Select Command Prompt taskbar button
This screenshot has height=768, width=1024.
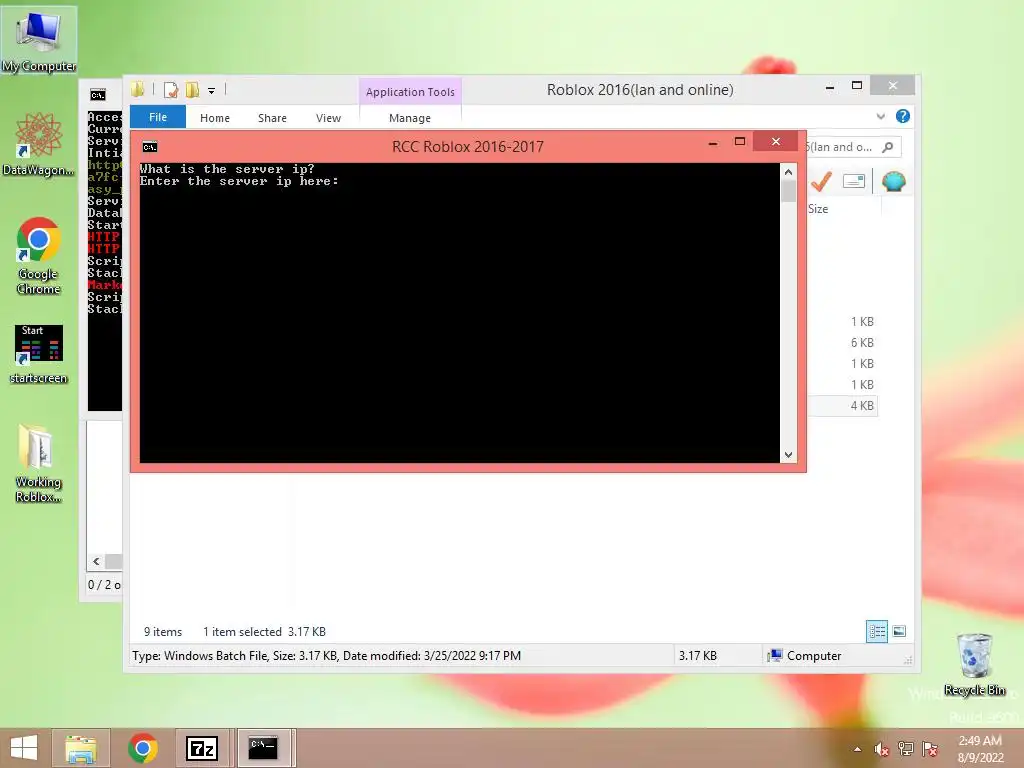click(264, 748)
